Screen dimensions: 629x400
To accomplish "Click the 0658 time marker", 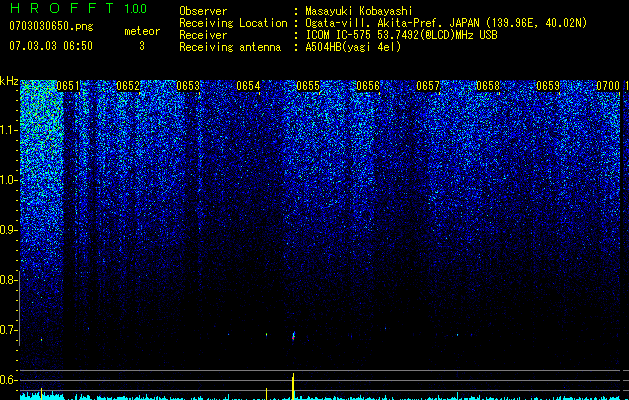I will coord(488,86).
